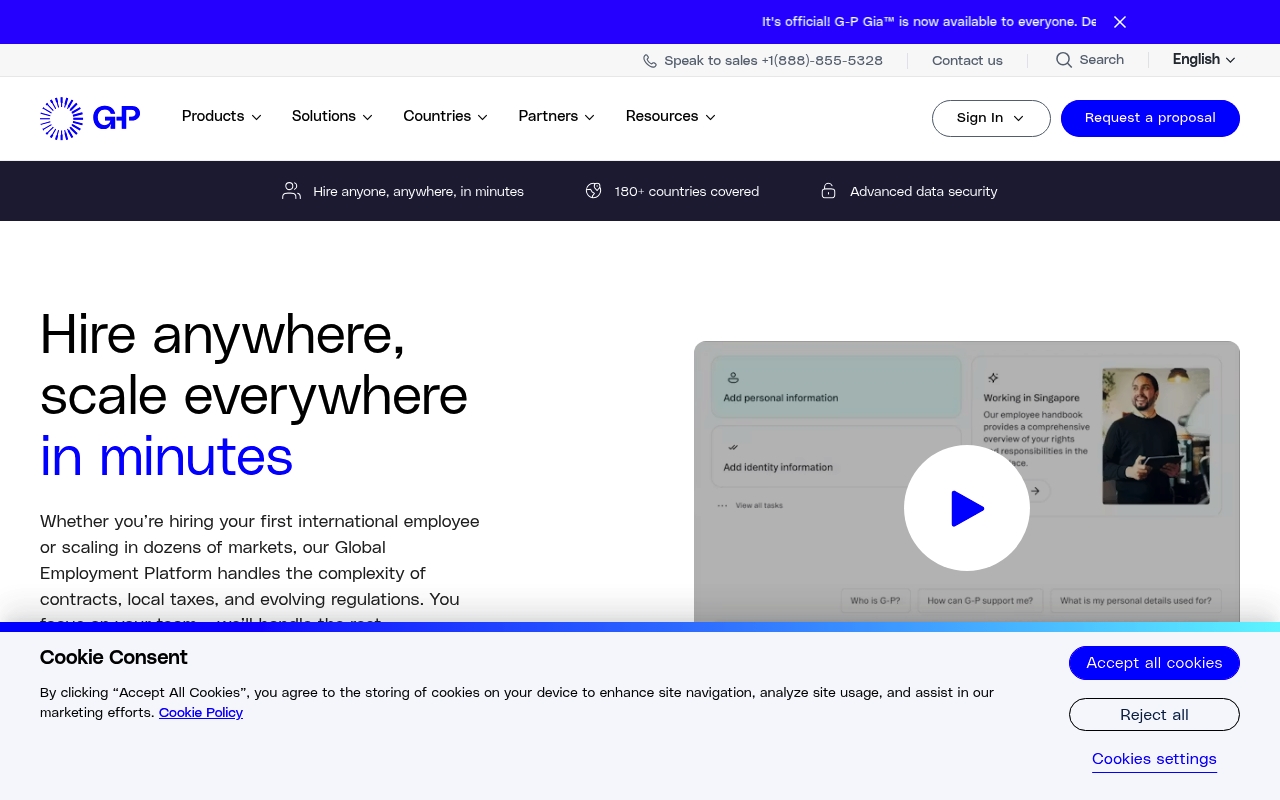Click globe icon beside 180+ countries

pyautogui.click(x=594, y=191)
